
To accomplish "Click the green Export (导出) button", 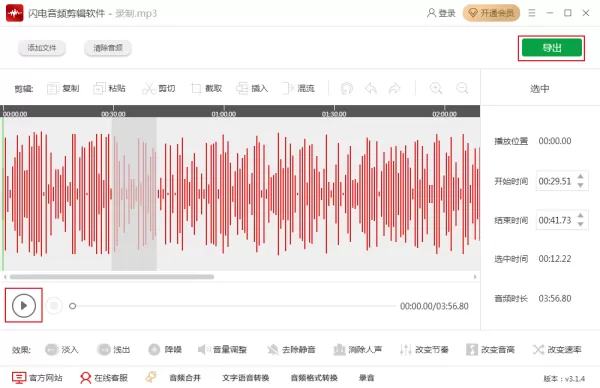I will point(551,48).
